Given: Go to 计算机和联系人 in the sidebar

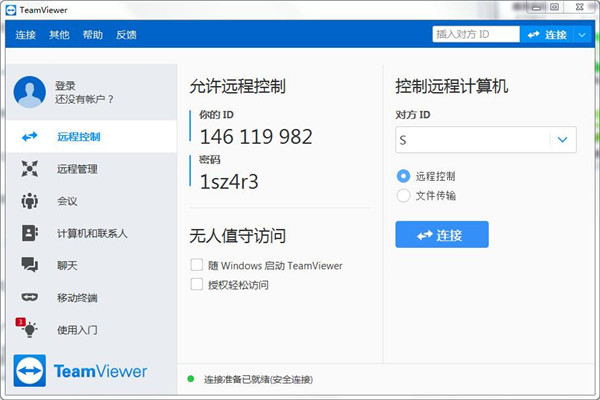Looking at the screenshot, I should [91, 233].
